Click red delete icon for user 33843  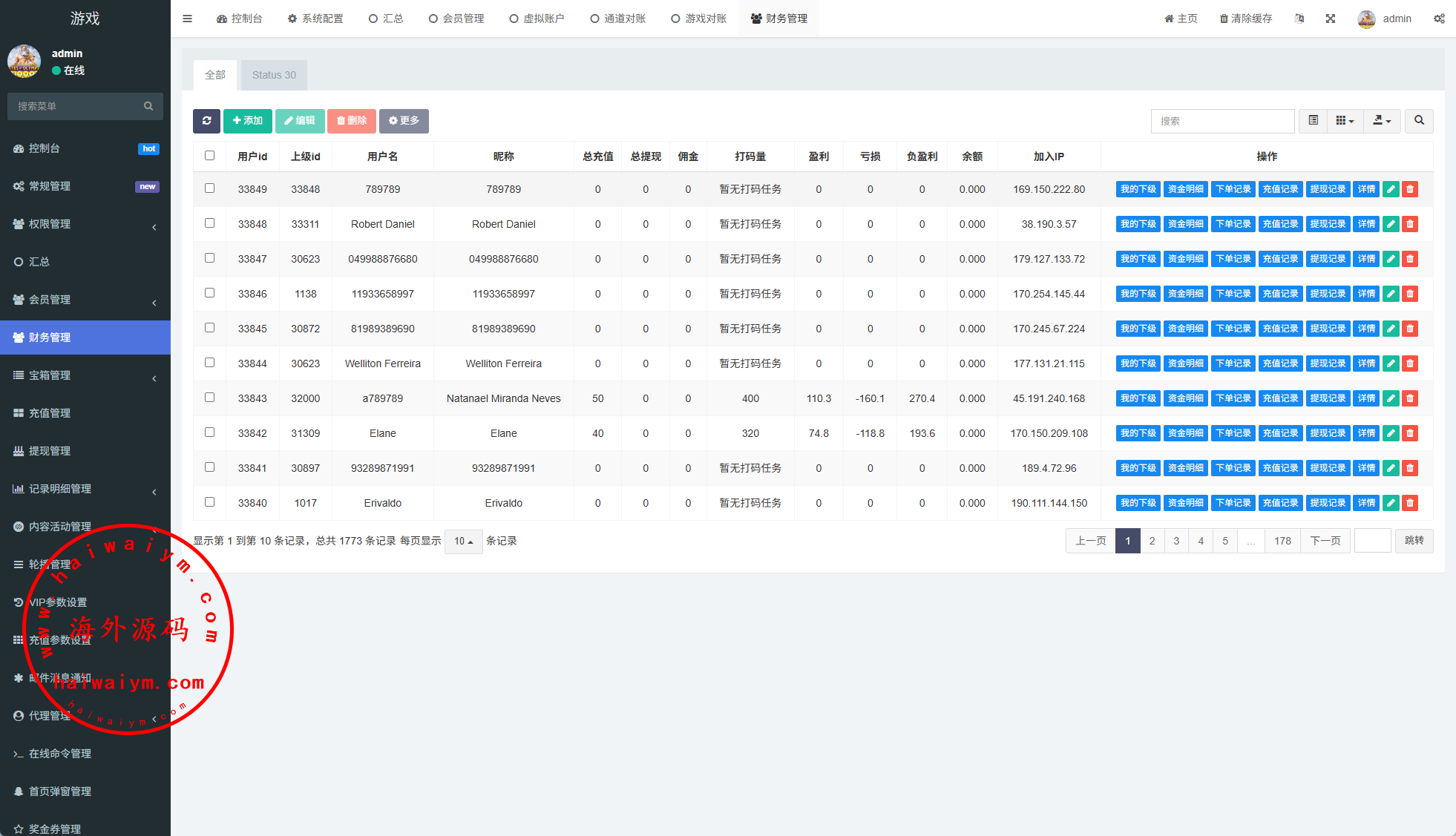(x=1410, y=398)
